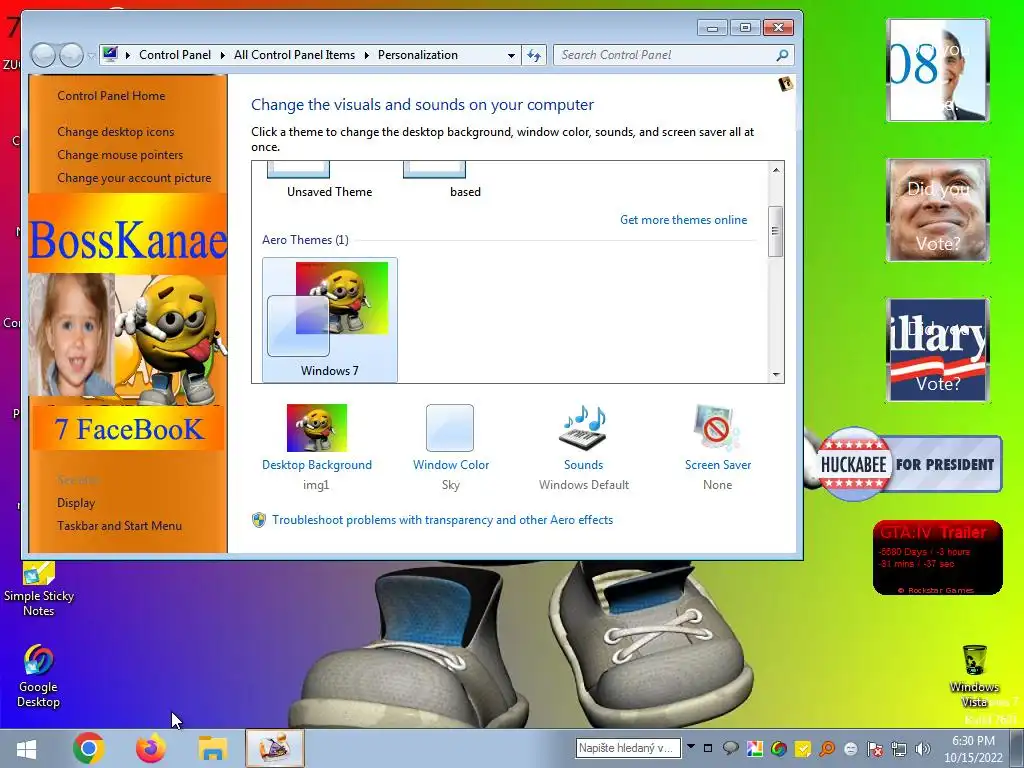Click the Show desktop strip at taskbar end

tap(1019, 748)
